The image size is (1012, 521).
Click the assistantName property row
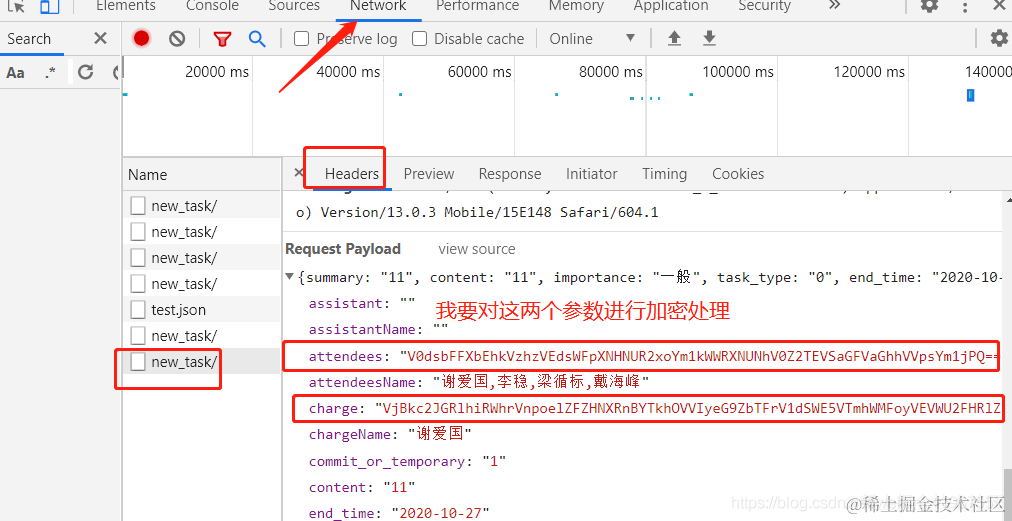(x=379, y=329)
